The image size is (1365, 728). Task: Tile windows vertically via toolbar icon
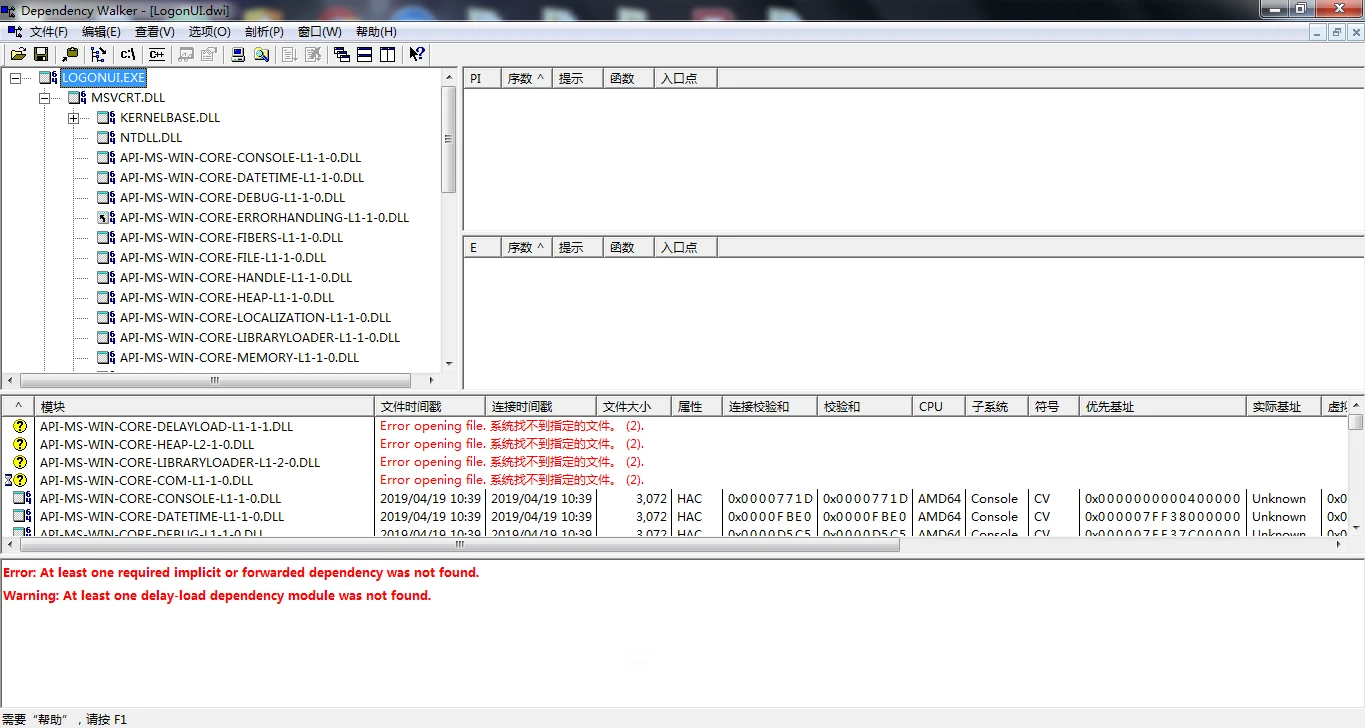tap(388, 54)
